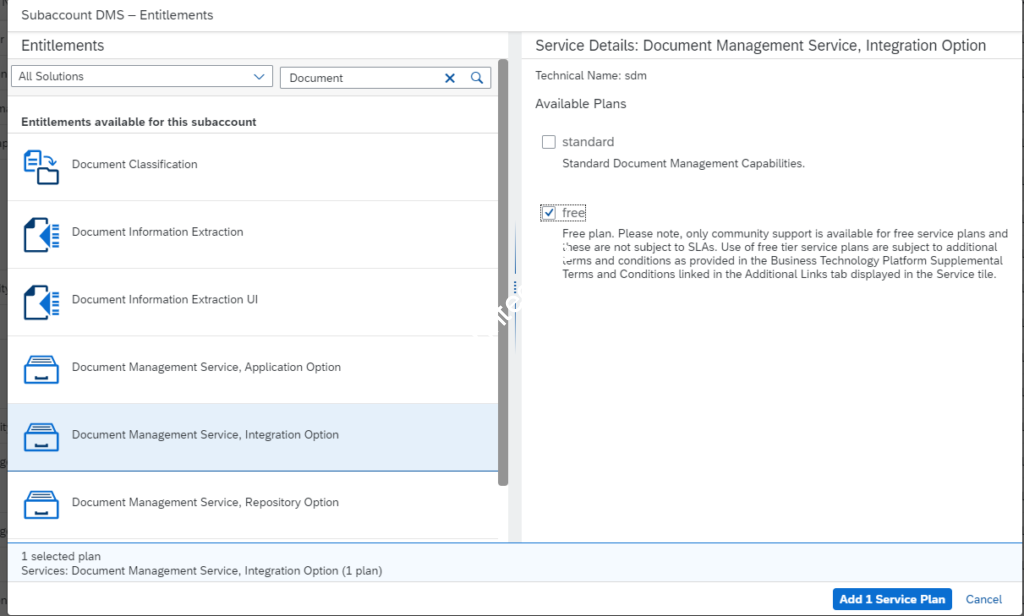Click Add 1 Service Plan button
The width and height of the screenshot is (1024, 616).
pos(892,599)
